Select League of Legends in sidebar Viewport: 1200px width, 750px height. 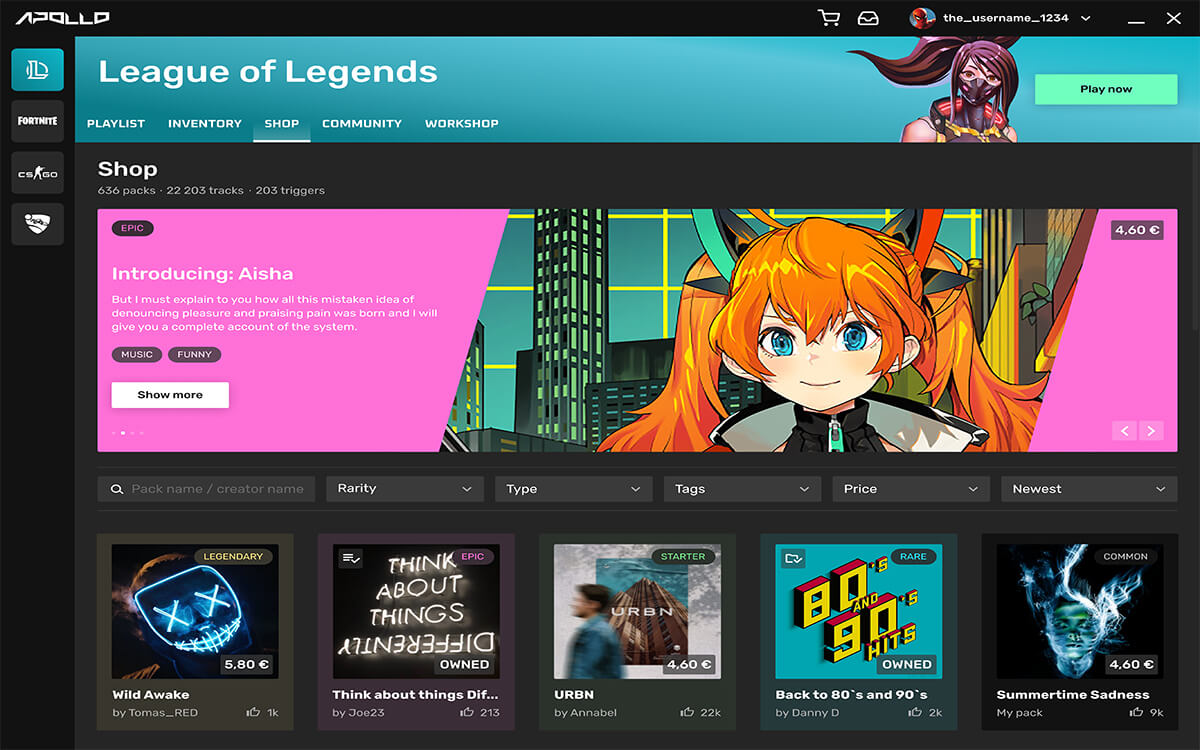[x=37, y=70]
